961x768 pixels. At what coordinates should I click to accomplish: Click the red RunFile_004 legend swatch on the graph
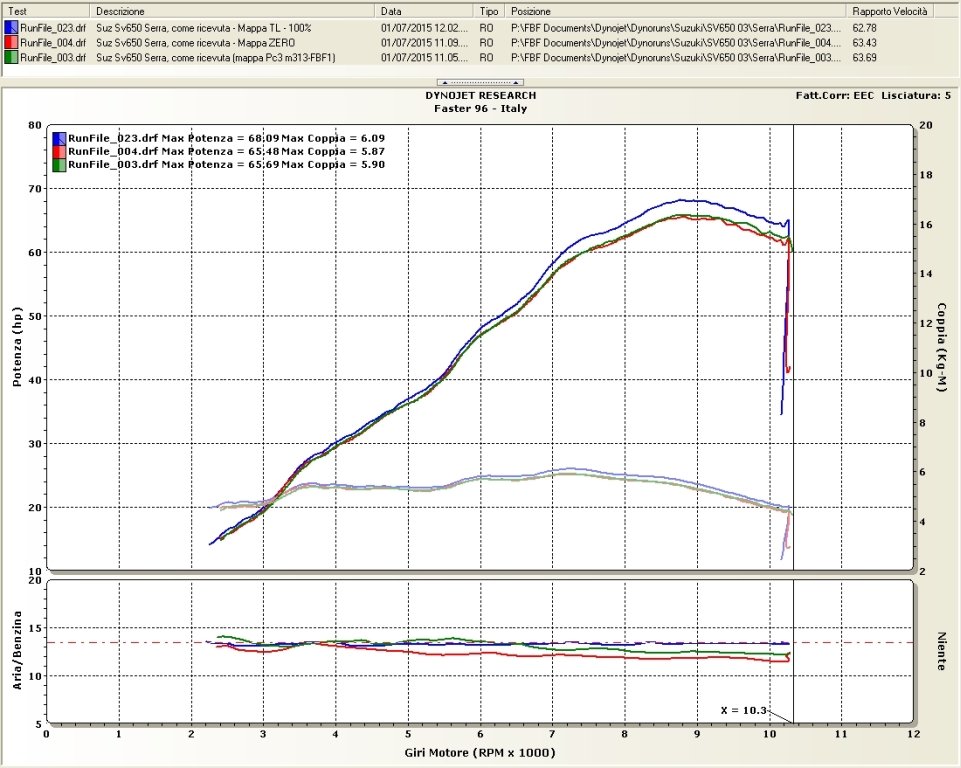tap(59, 151)
